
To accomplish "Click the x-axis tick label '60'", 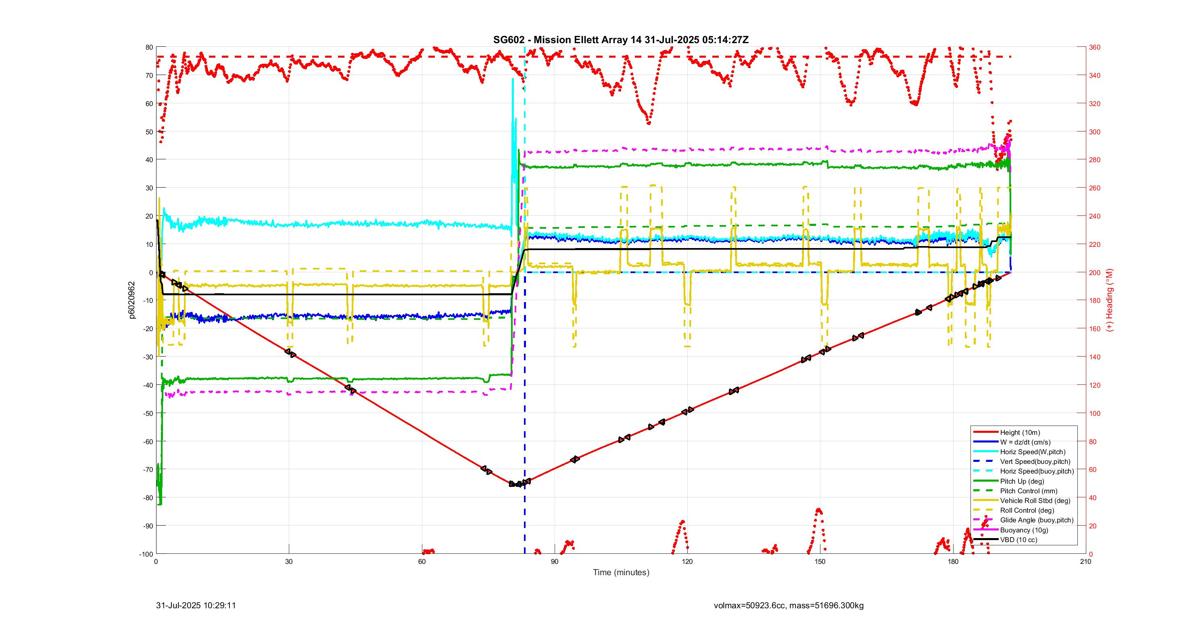I will [x=422, y=563].
